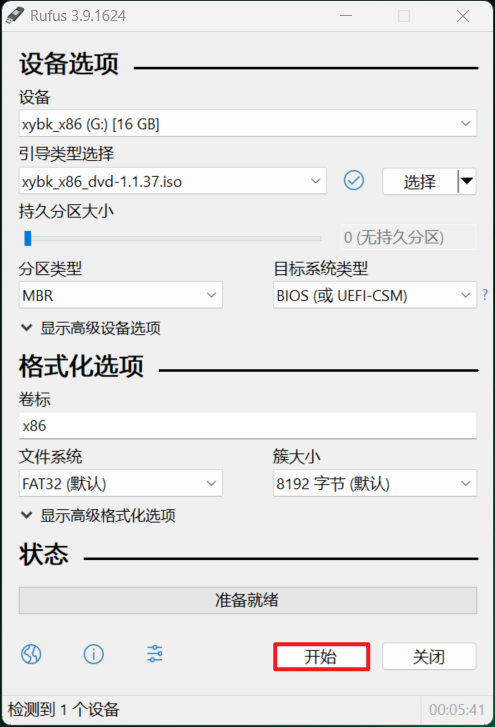This screenshot has width=495, height=727.
Task: Click the Rufus USB drive title icon
Action: pos(15,15)
